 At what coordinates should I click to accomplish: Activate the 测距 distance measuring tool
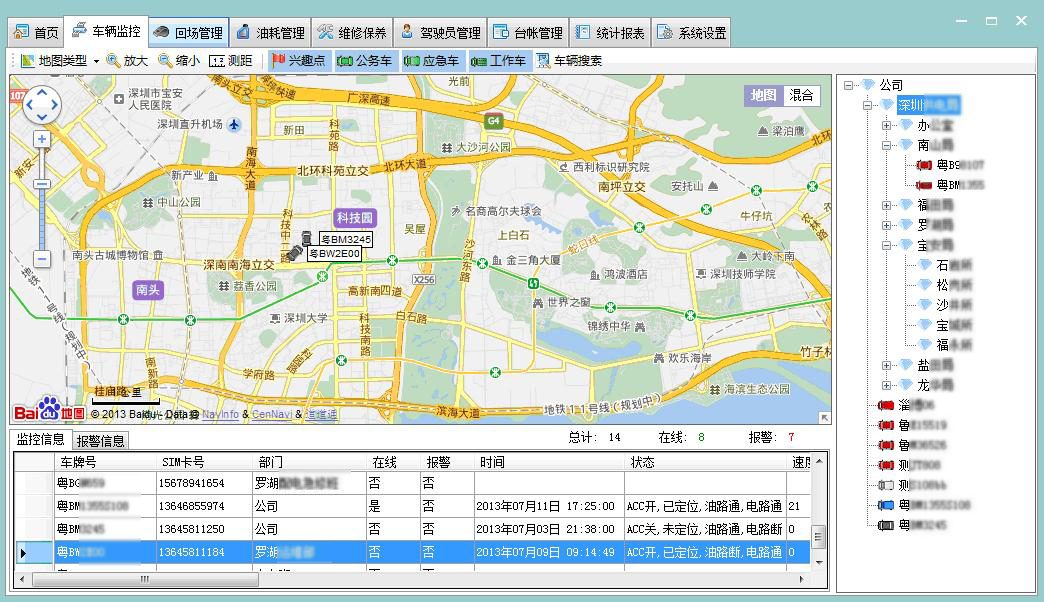tap(230, 61)
